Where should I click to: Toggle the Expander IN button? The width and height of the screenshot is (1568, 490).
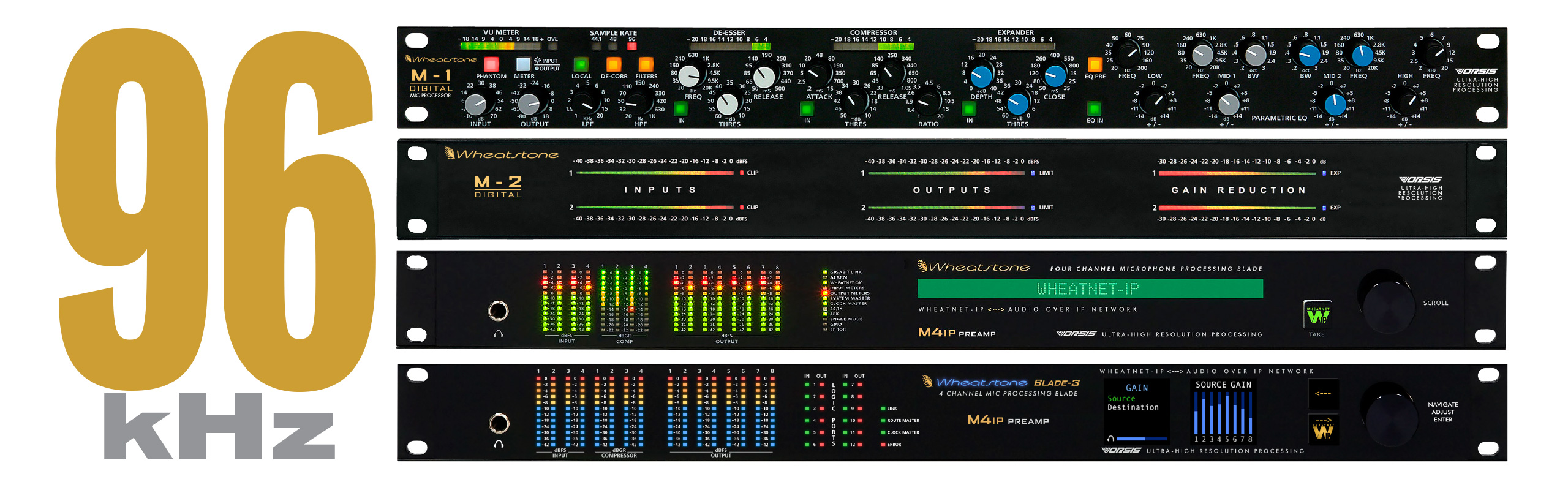[969, 109]
